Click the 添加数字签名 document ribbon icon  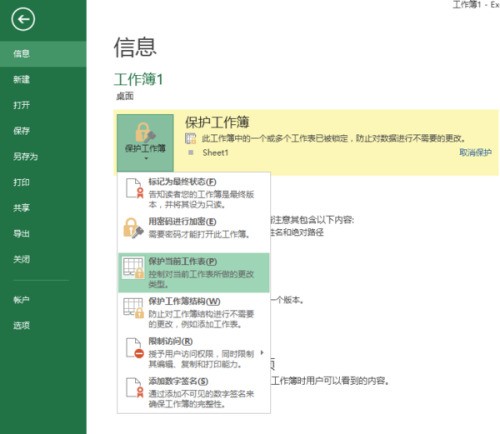(134, 388)
